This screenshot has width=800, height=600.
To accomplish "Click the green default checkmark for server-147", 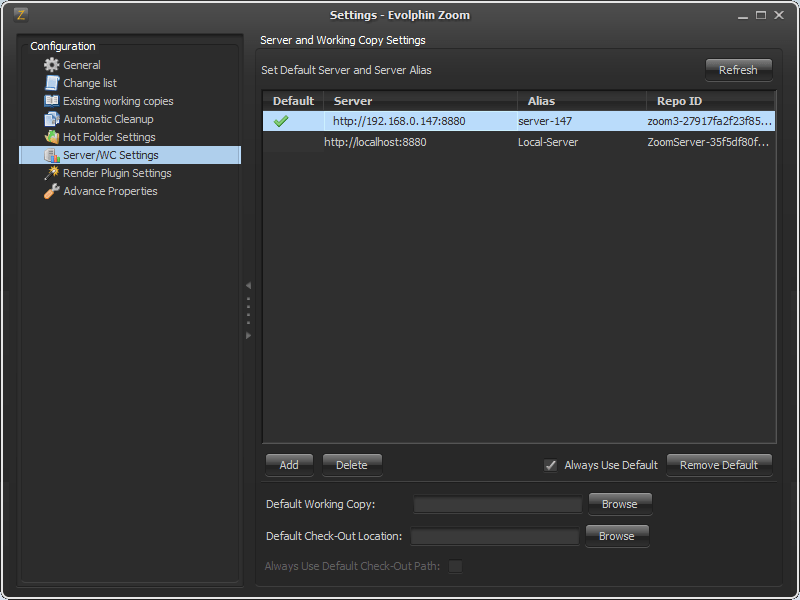I will click(281, 121).
